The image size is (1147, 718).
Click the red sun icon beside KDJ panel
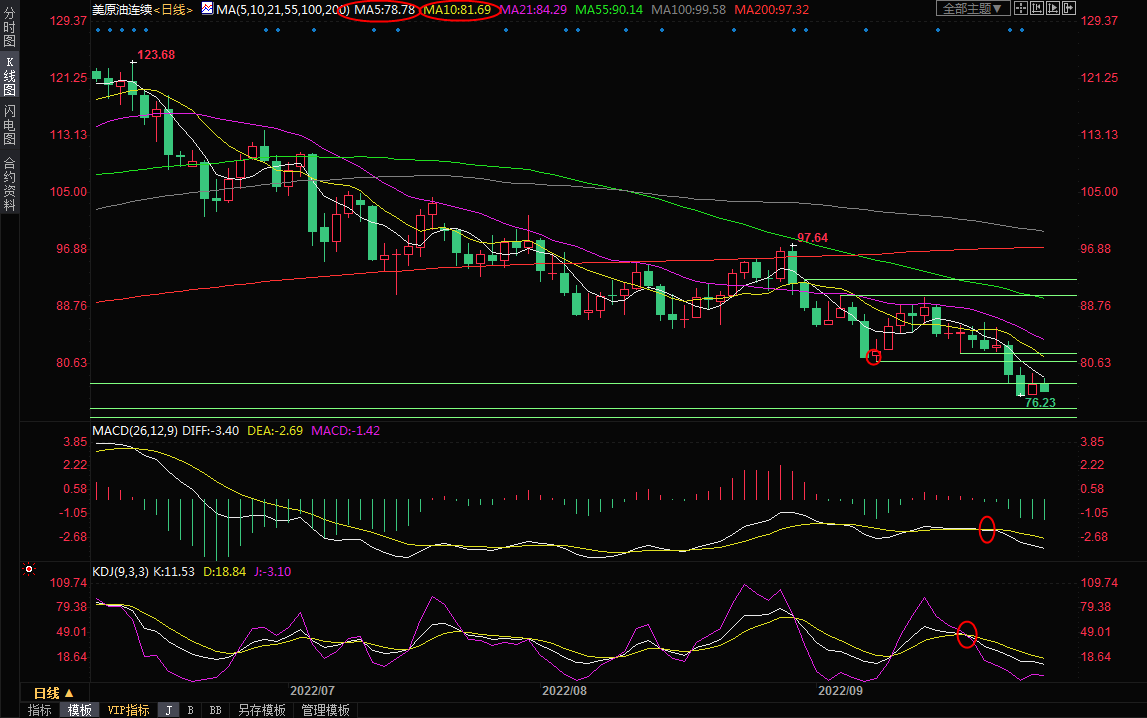click(29, 570)
